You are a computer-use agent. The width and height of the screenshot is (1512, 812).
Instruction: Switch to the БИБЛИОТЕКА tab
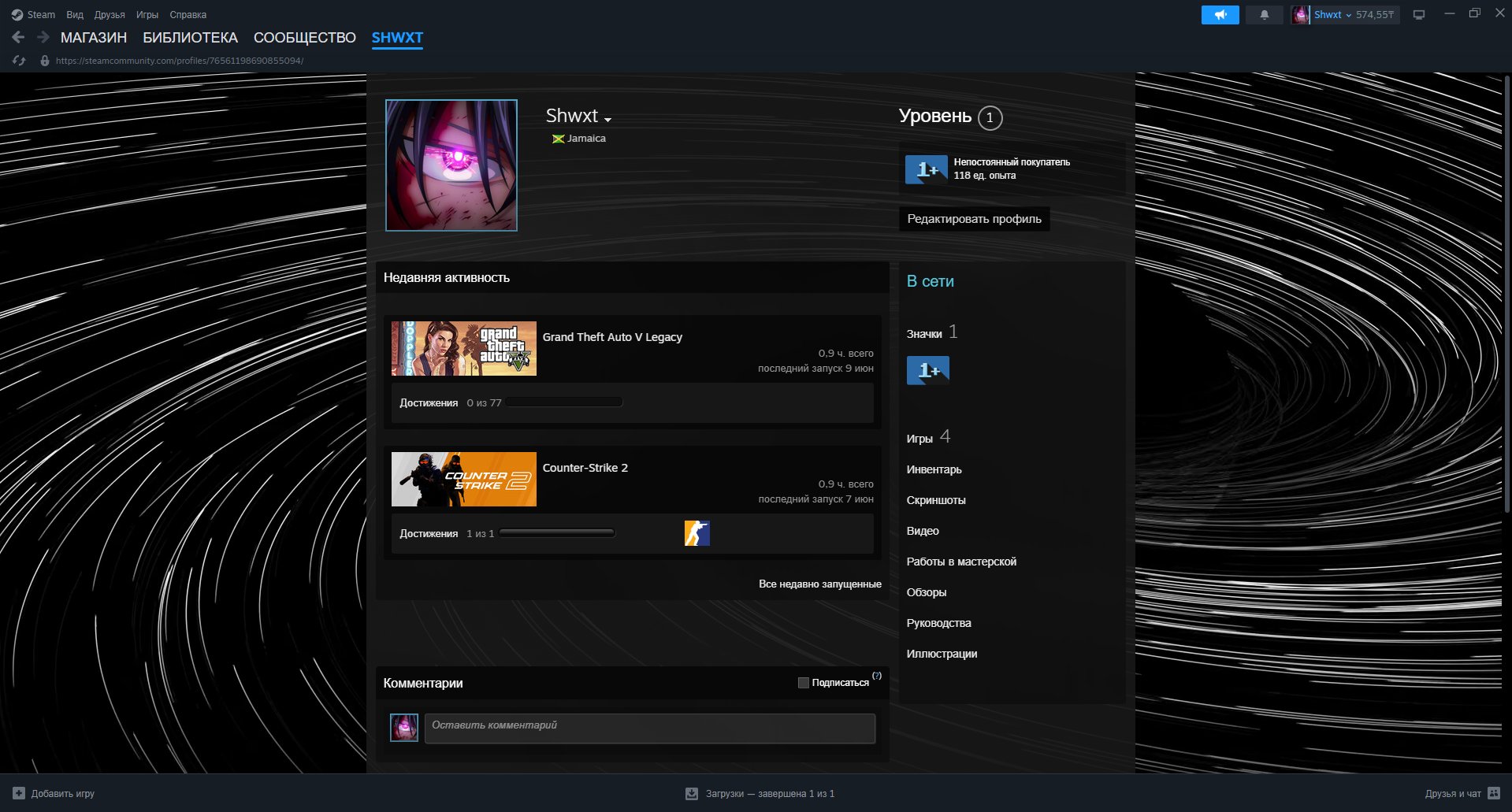click(190, 37)
